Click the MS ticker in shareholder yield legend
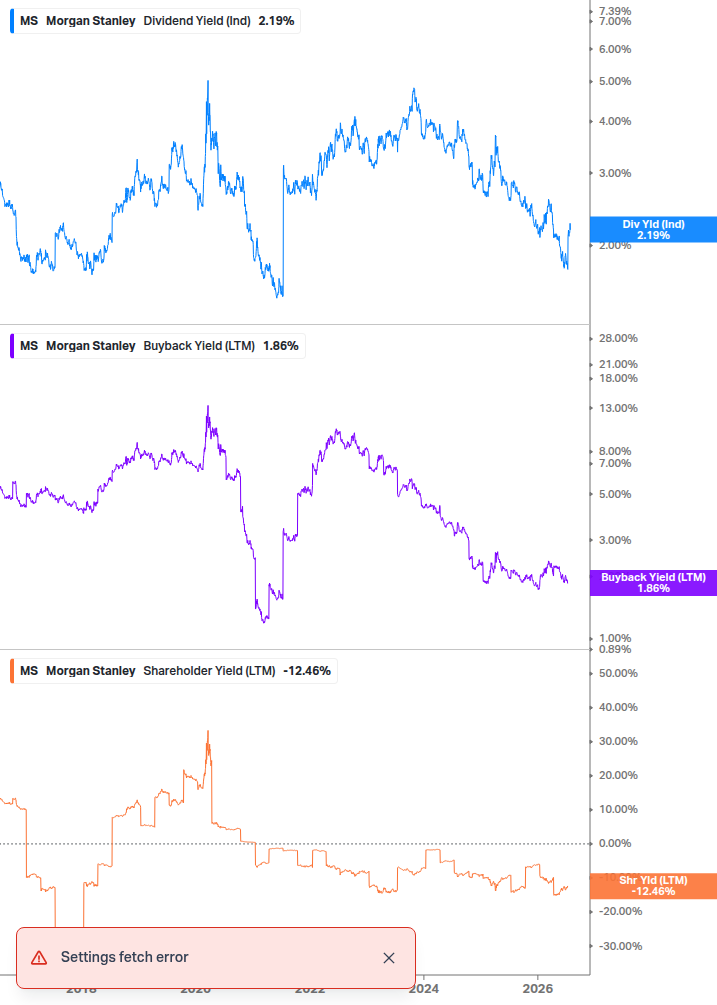 pyautogui.click(x=29, y=671)
